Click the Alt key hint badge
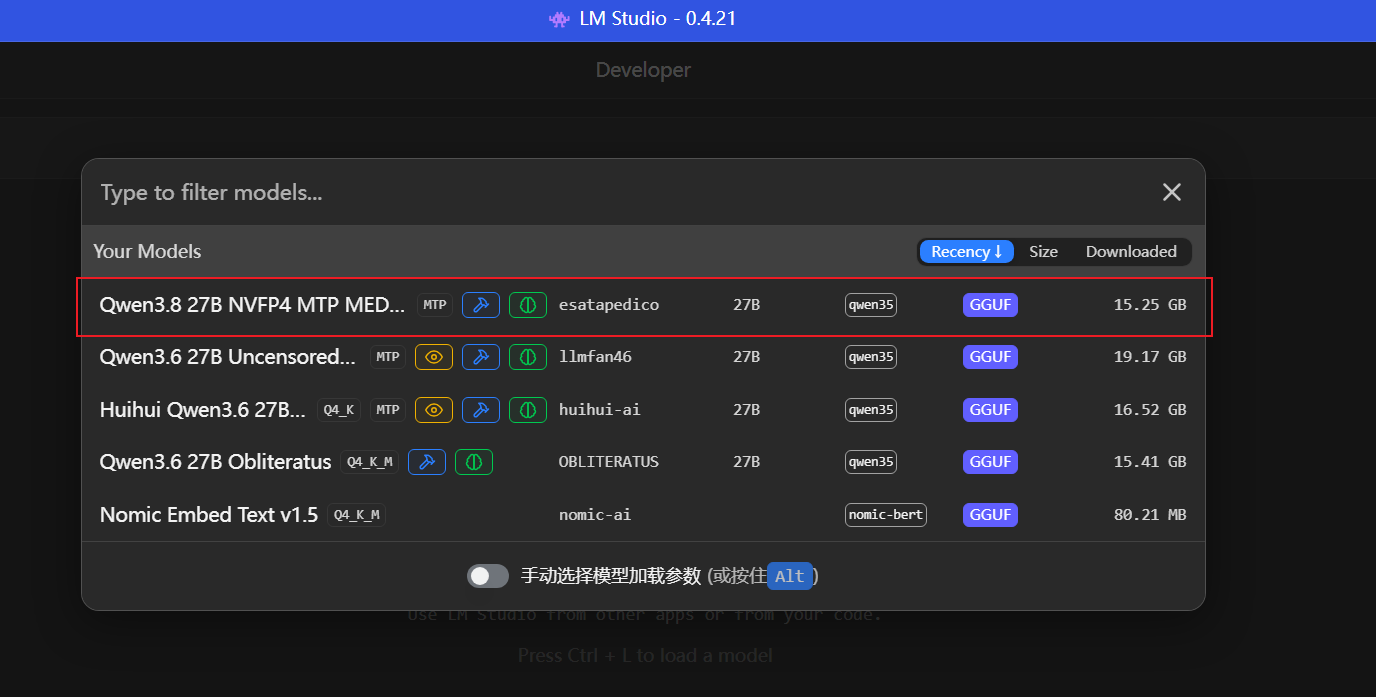The width and height of the screenshot is (1376, 697). tap(789, 576)
